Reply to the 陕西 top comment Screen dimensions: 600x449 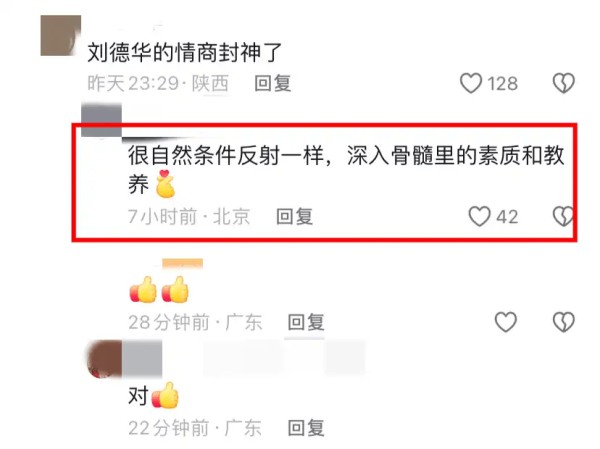tap(273, 83)
